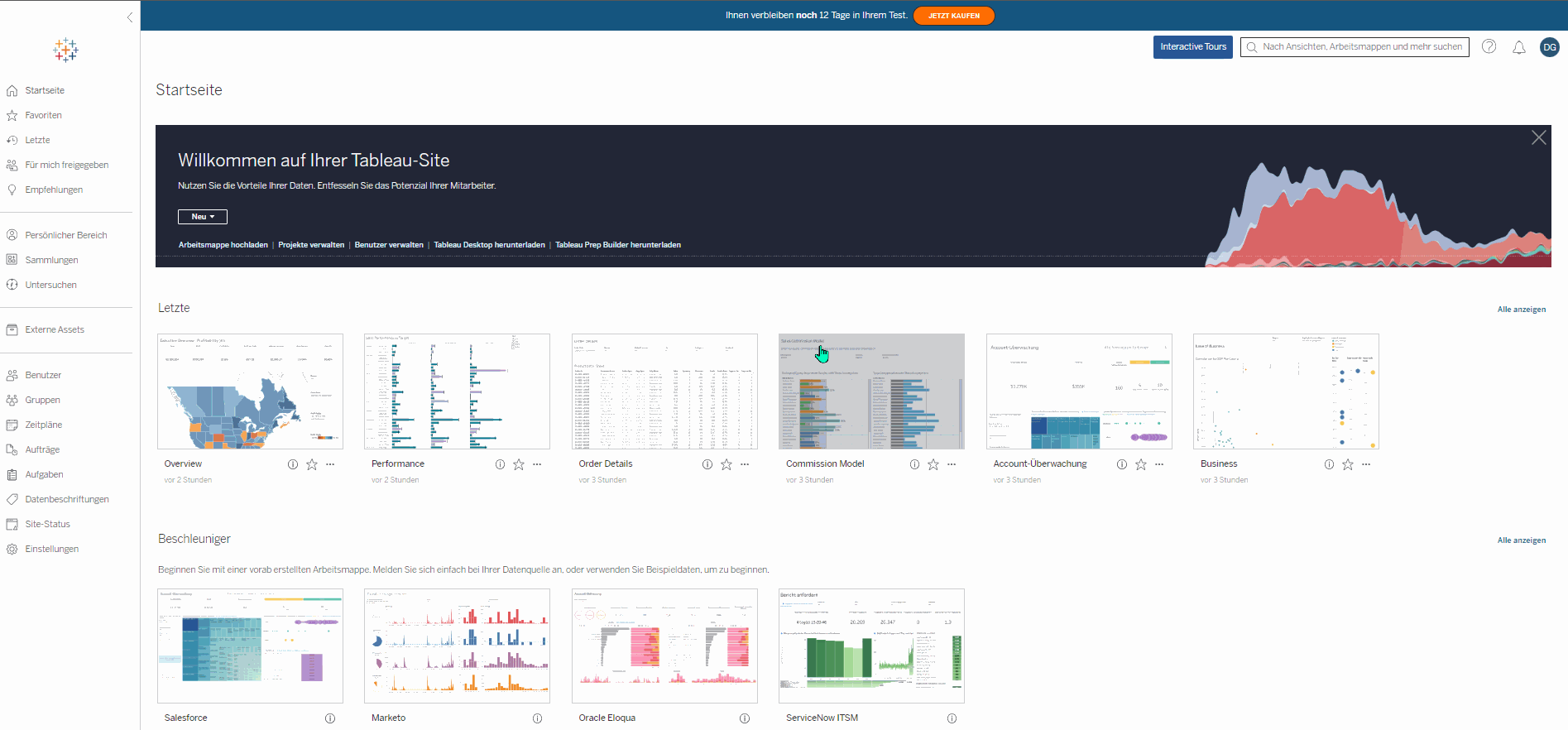This screenshot has width=1568, height=730.
Task: Show info for Oracle Eloqua accelerator
Action: [x=745, y=718]
